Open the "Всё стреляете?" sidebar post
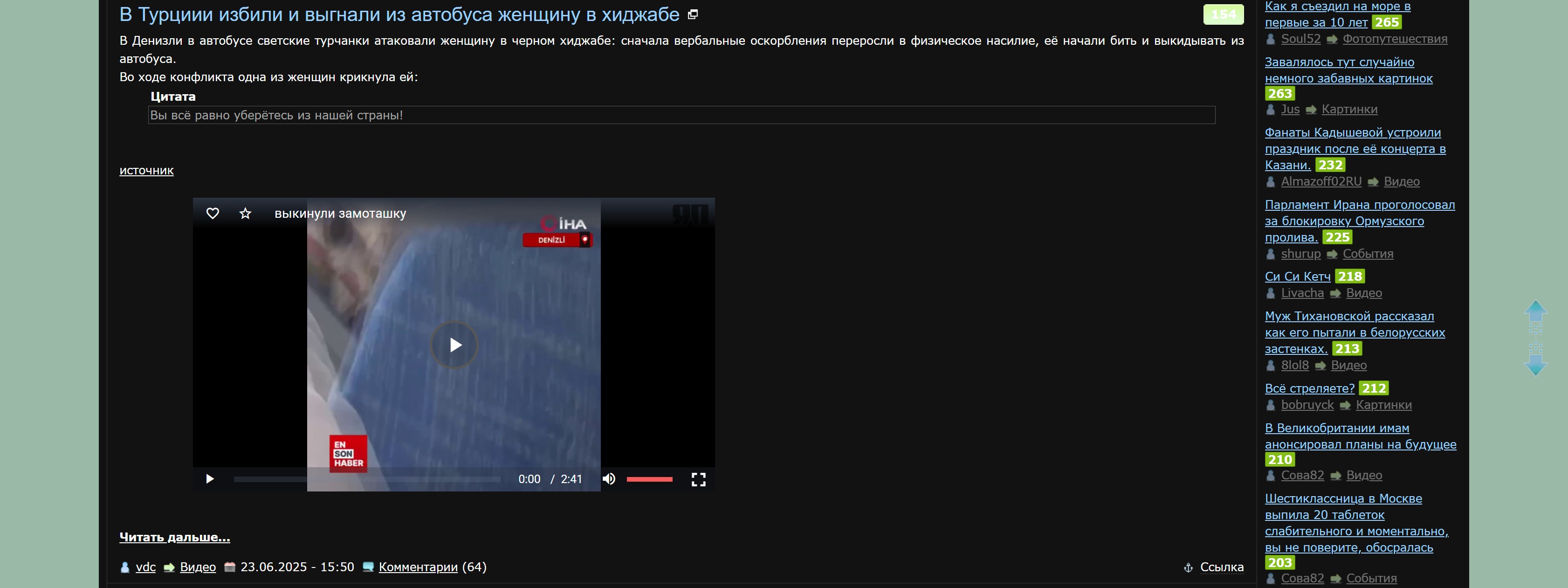This screenshot has height=588, width=1568. [1310, 388]
